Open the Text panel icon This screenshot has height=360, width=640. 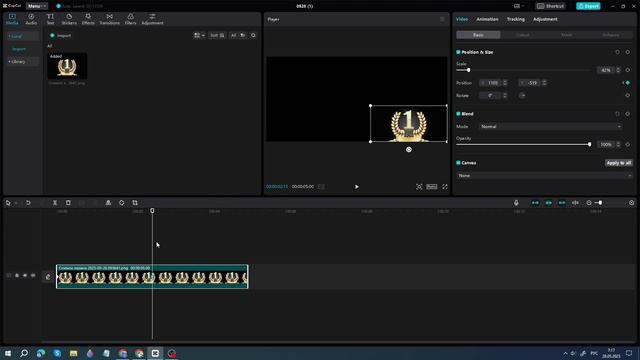coord(50,19)
